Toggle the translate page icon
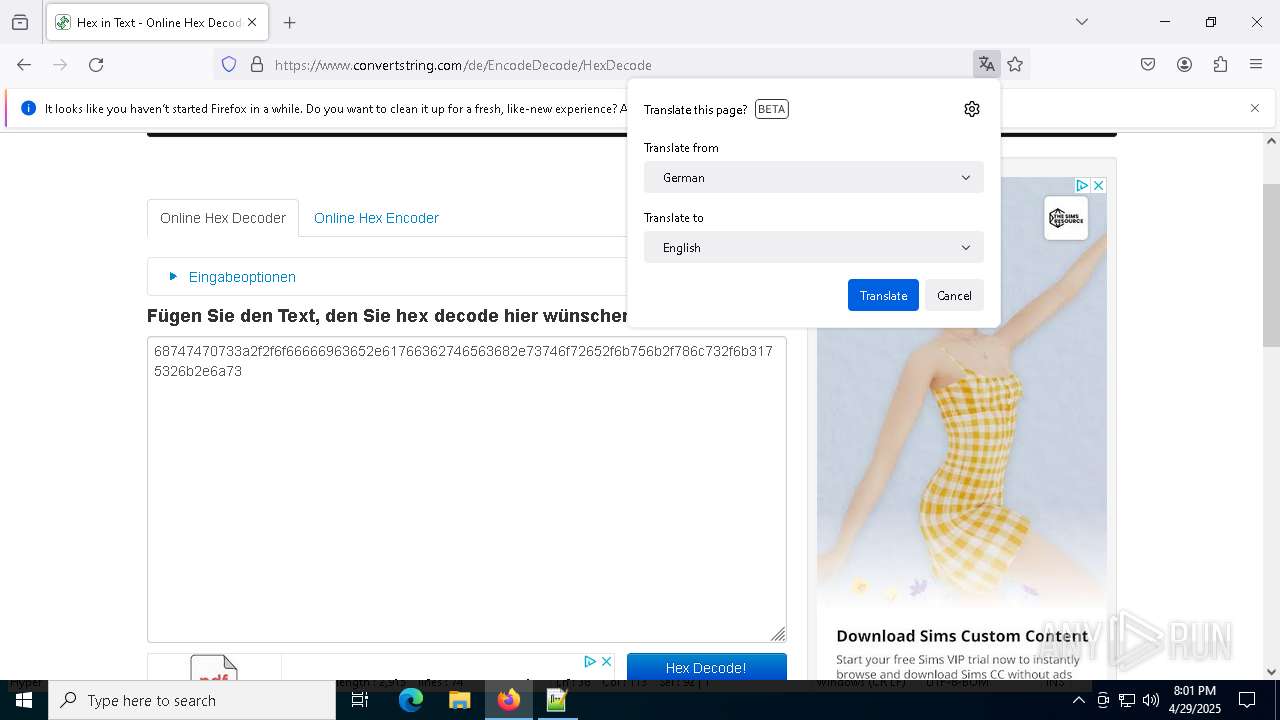Screen dimensions: 1280x720 pos(986,65)
